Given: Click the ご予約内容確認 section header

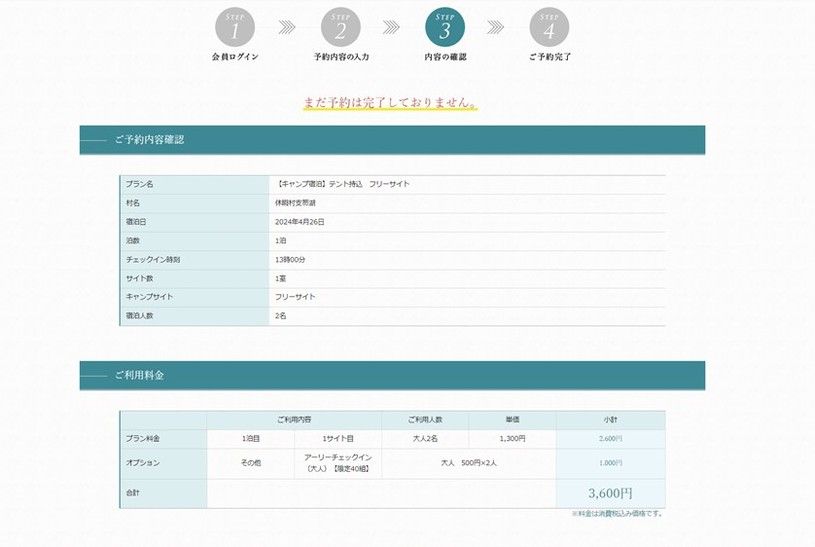Looking at the screenshot, I should (392, 140).
